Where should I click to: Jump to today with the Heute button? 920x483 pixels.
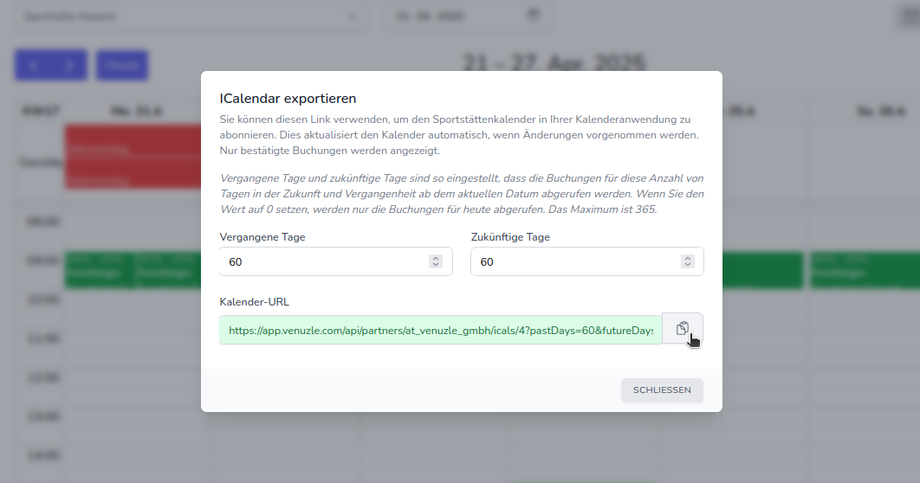[122, 66]
